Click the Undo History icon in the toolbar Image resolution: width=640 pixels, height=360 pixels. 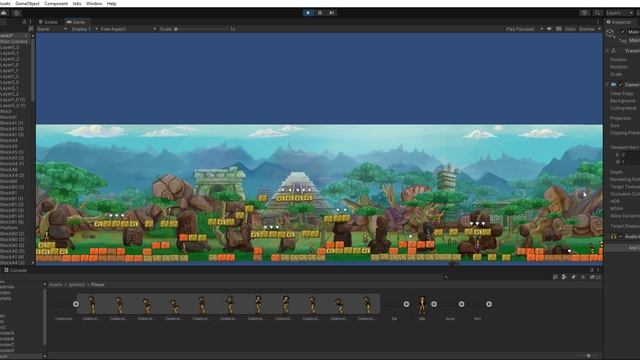pyautogui.click(x=584, y=13)
